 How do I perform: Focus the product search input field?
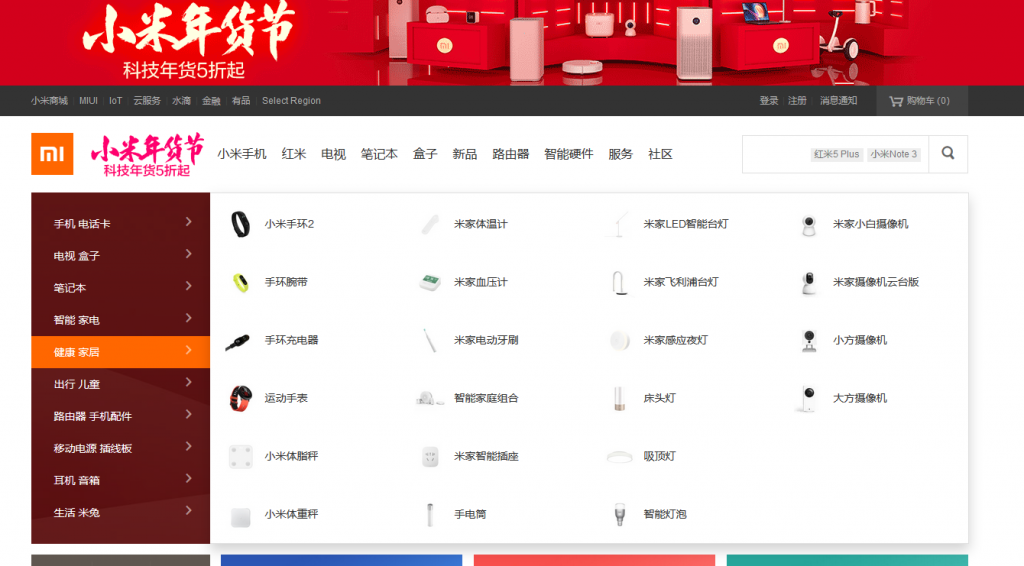[835, 154]
